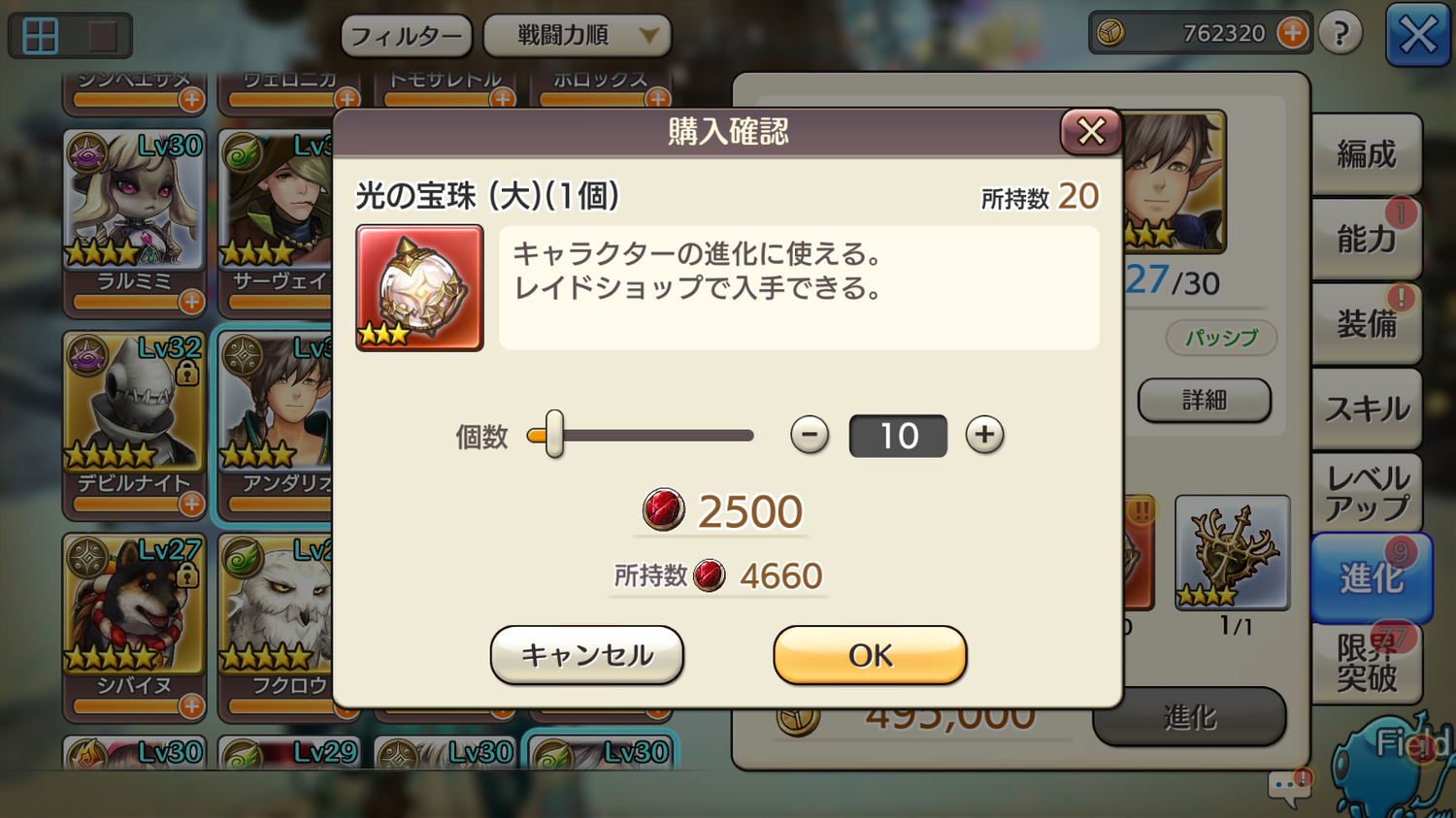Switch to single square view icon
Viewport: 1456px width, 818px height.
pos(103,37)
